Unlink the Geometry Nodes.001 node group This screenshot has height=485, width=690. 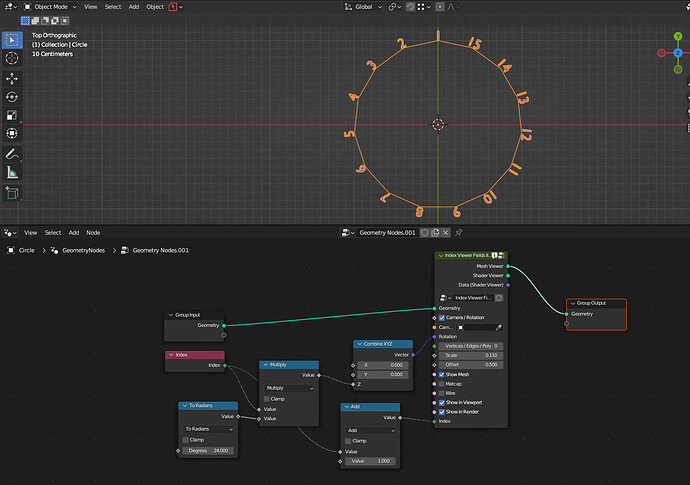tap(445, 232)
